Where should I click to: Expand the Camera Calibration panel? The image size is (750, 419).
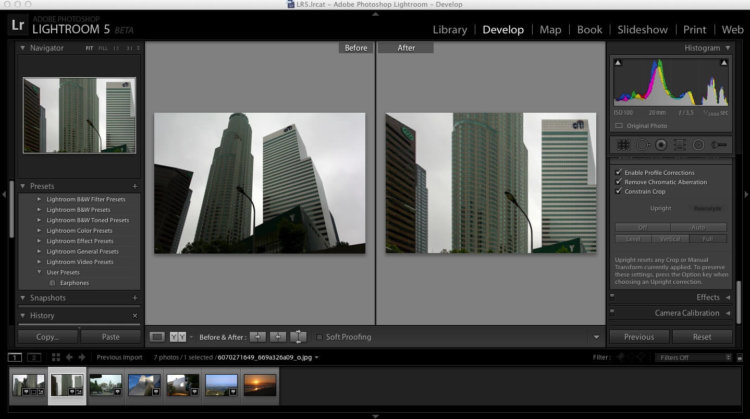[x=728, y=313]
